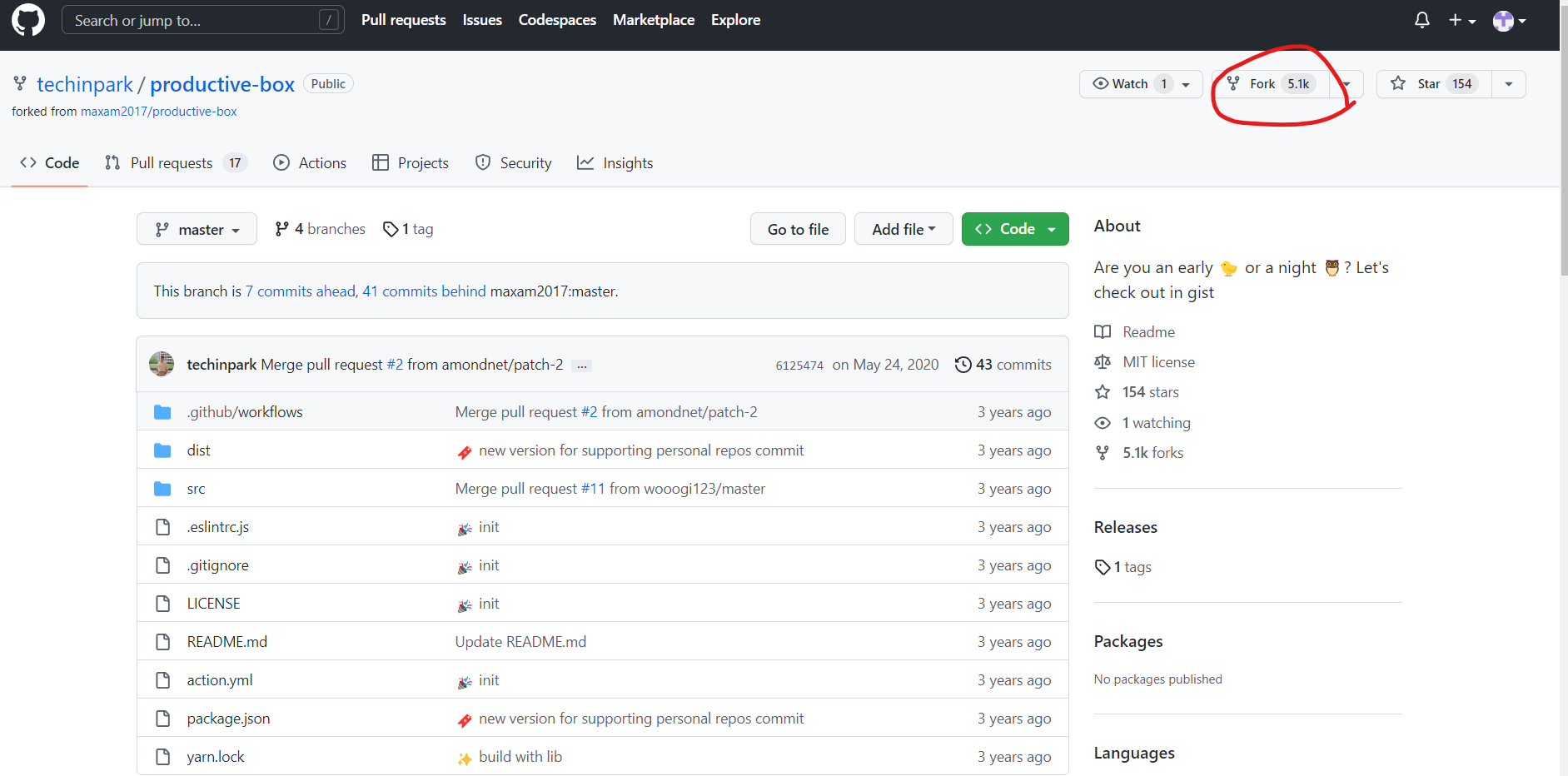The height and width of the screenshot is (776, 1568).
Task: Open commit hash 6125474
Action: (x=799, y=366)
